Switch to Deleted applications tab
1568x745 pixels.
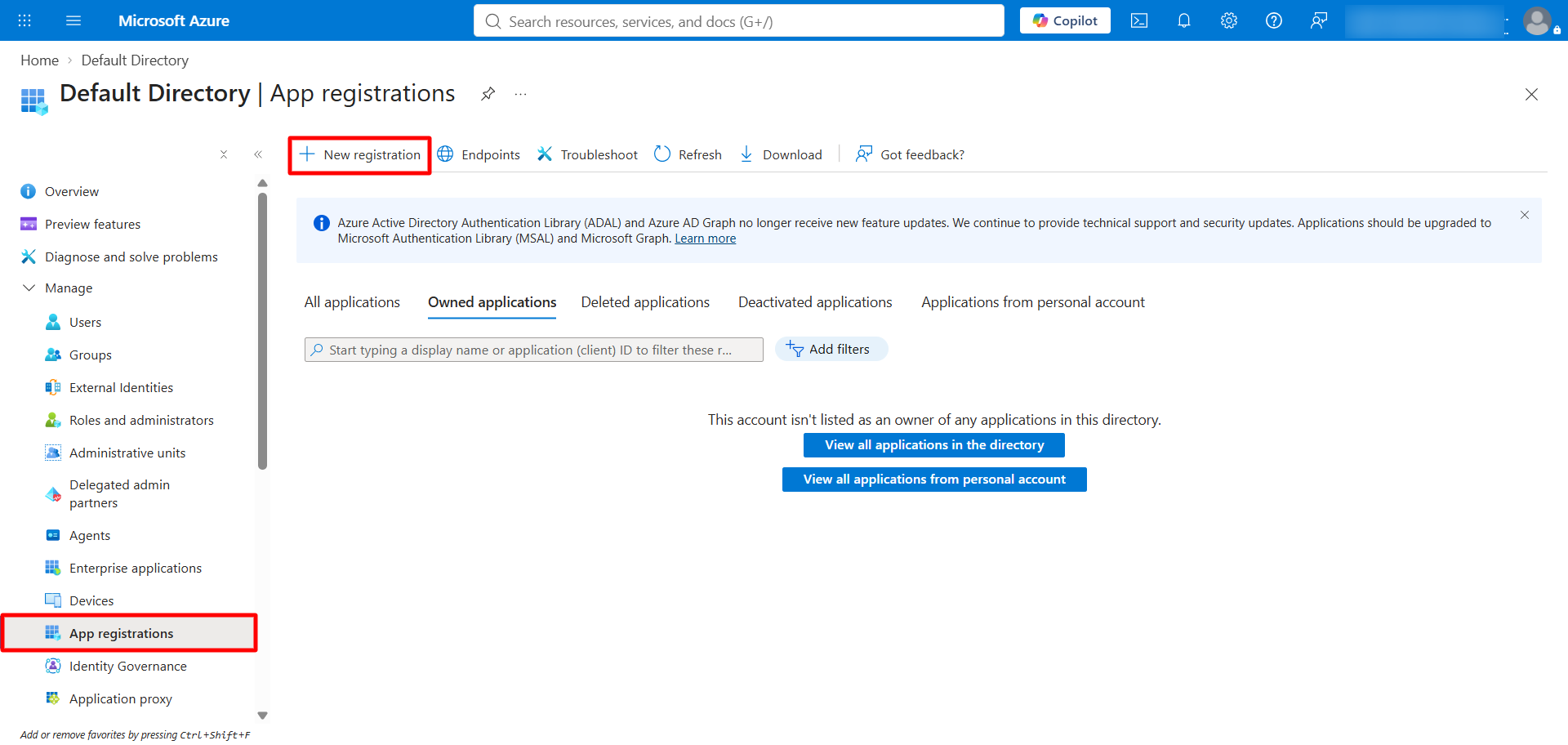click(x=645, y=302)
